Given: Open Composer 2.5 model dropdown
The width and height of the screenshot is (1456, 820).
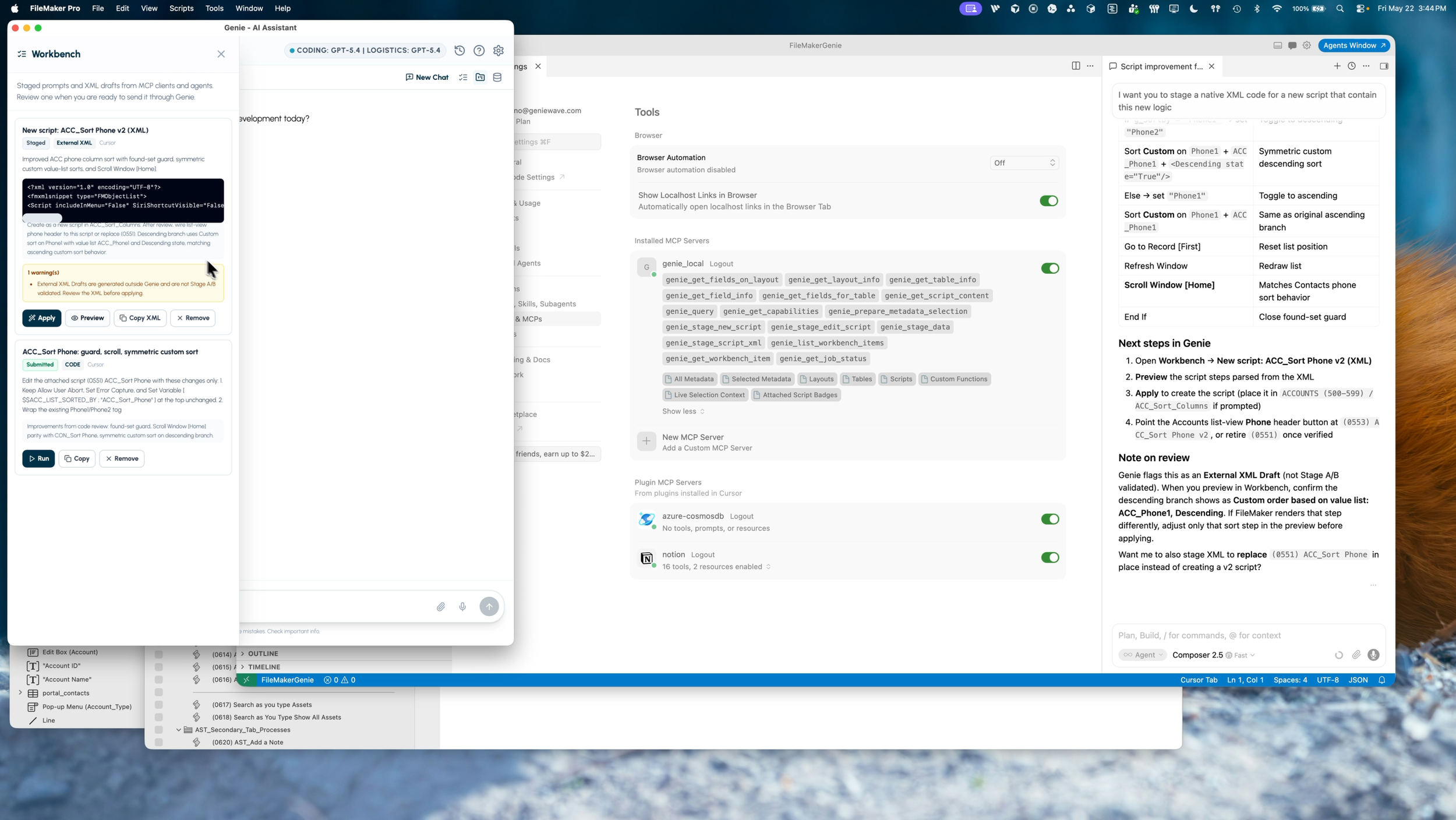Looking at the screenshot, I should 1213,655.
